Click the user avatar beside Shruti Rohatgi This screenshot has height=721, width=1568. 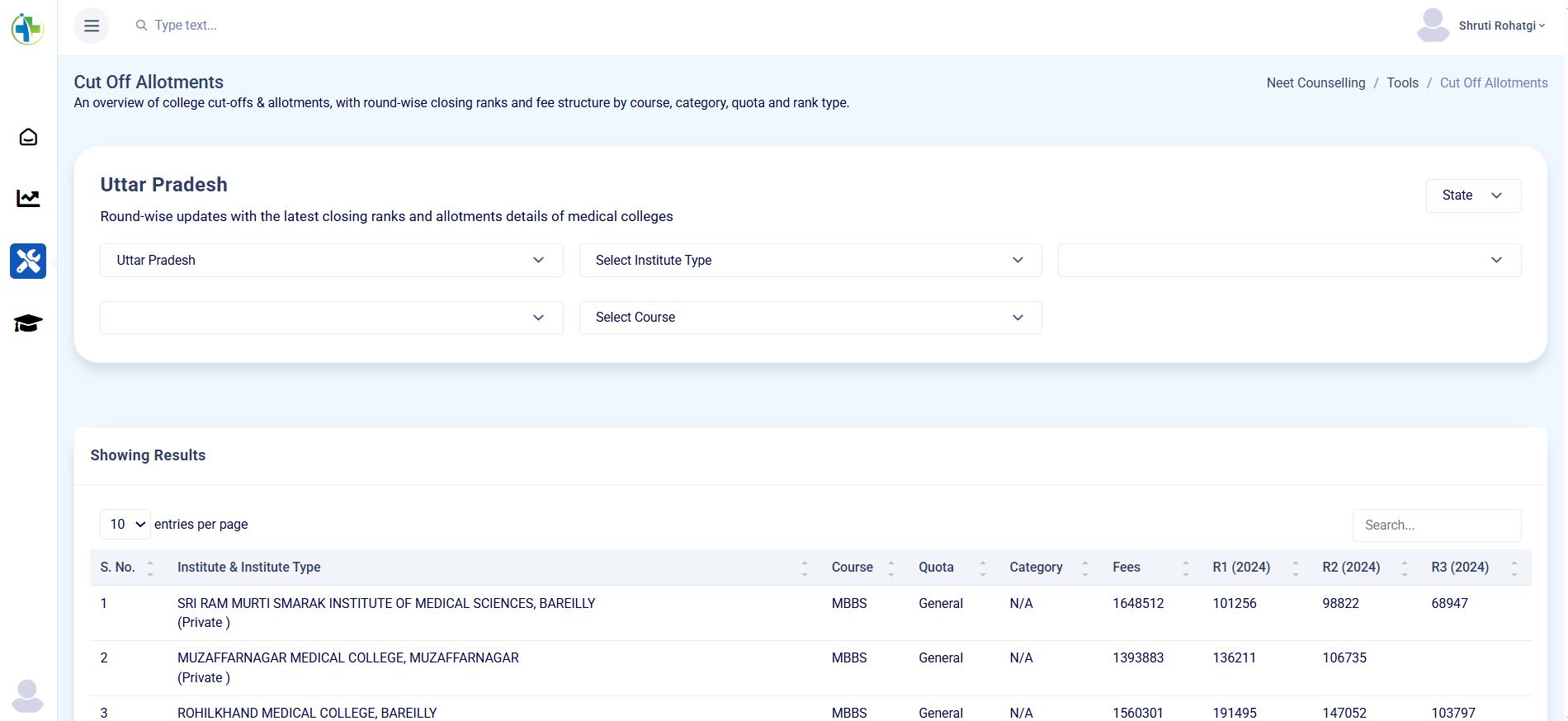point(1433,25)
